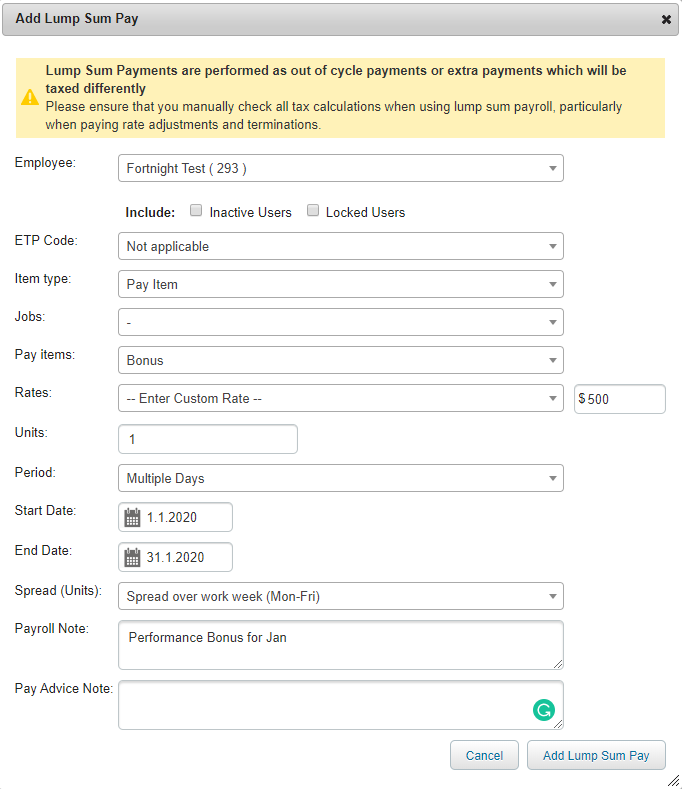Open the Pay items Bonus dropdown
682x789 pixels.
(x=340, y=360)
